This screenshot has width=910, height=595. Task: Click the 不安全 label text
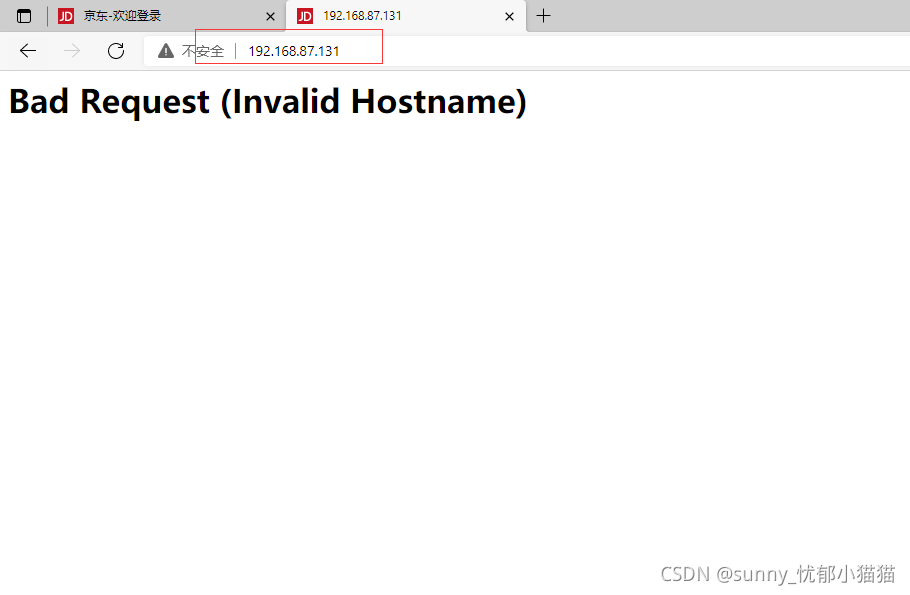203,51
